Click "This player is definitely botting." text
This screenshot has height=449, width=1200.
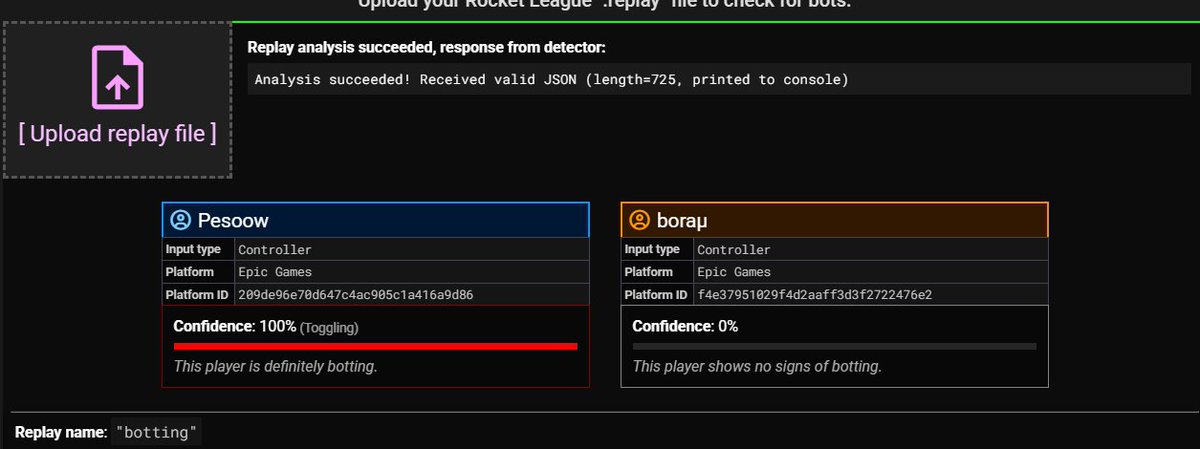pos(276,367)
